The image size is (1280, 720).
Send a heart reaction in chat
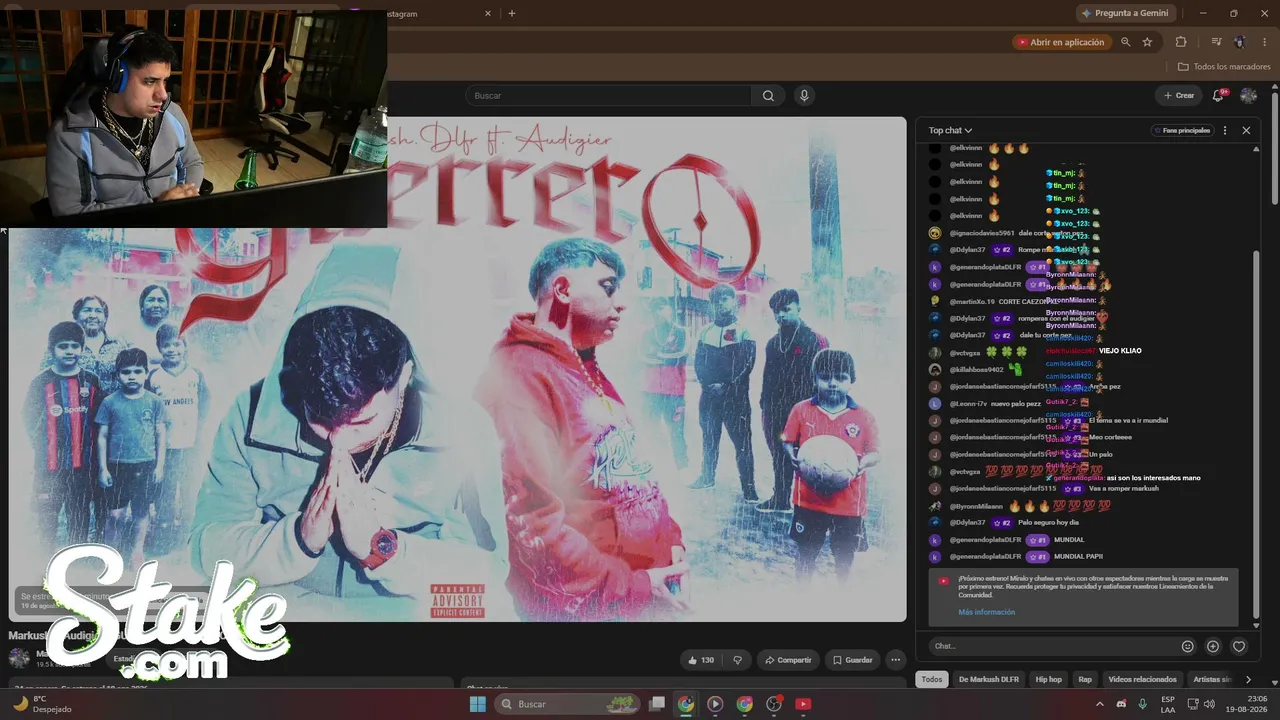[1239, 646]
